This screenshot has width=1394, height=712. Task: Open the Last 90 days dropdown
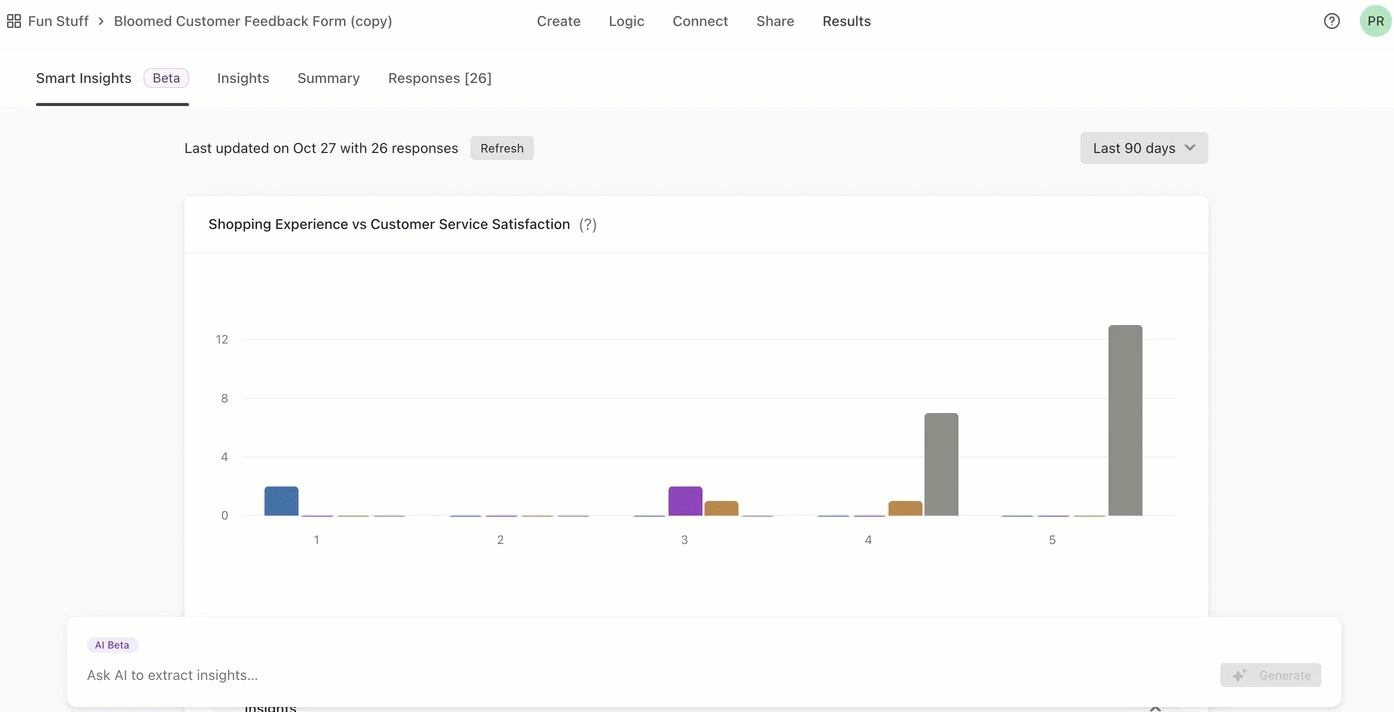click(x=1143, y=148)
